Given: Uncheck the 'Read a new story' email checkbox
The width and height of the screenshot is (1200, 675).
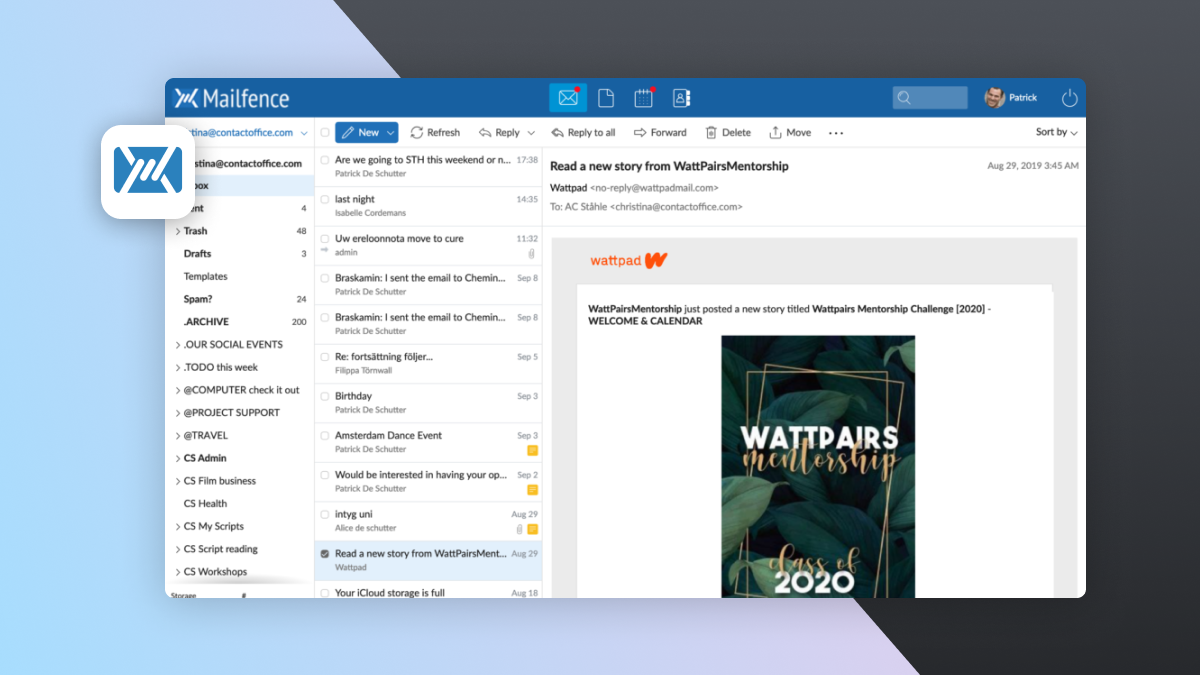Looking at the screenshot, I should click(x=325, y=553).
